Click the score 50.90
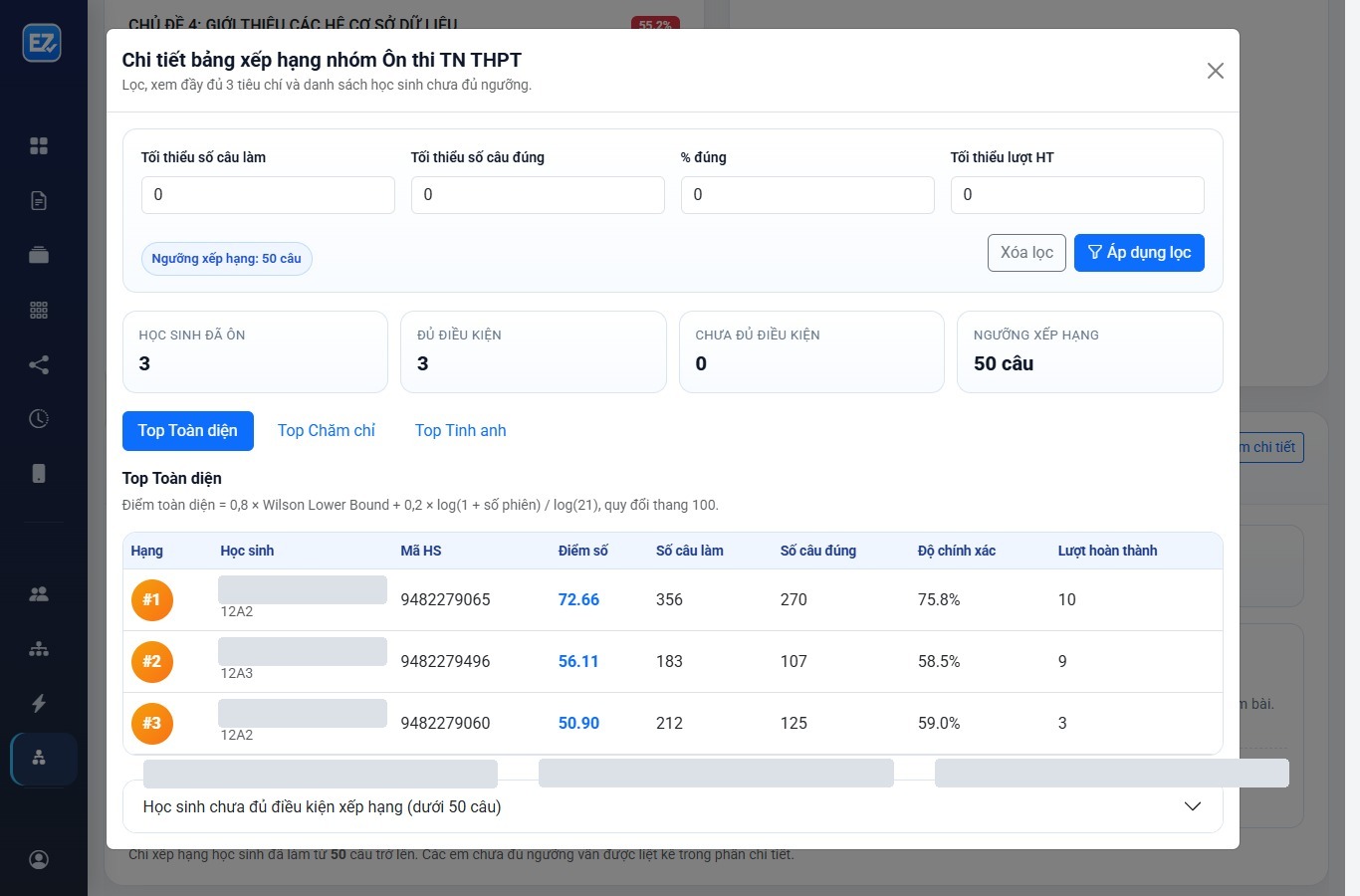1360x896 pixels. click(x=578, y=723)
